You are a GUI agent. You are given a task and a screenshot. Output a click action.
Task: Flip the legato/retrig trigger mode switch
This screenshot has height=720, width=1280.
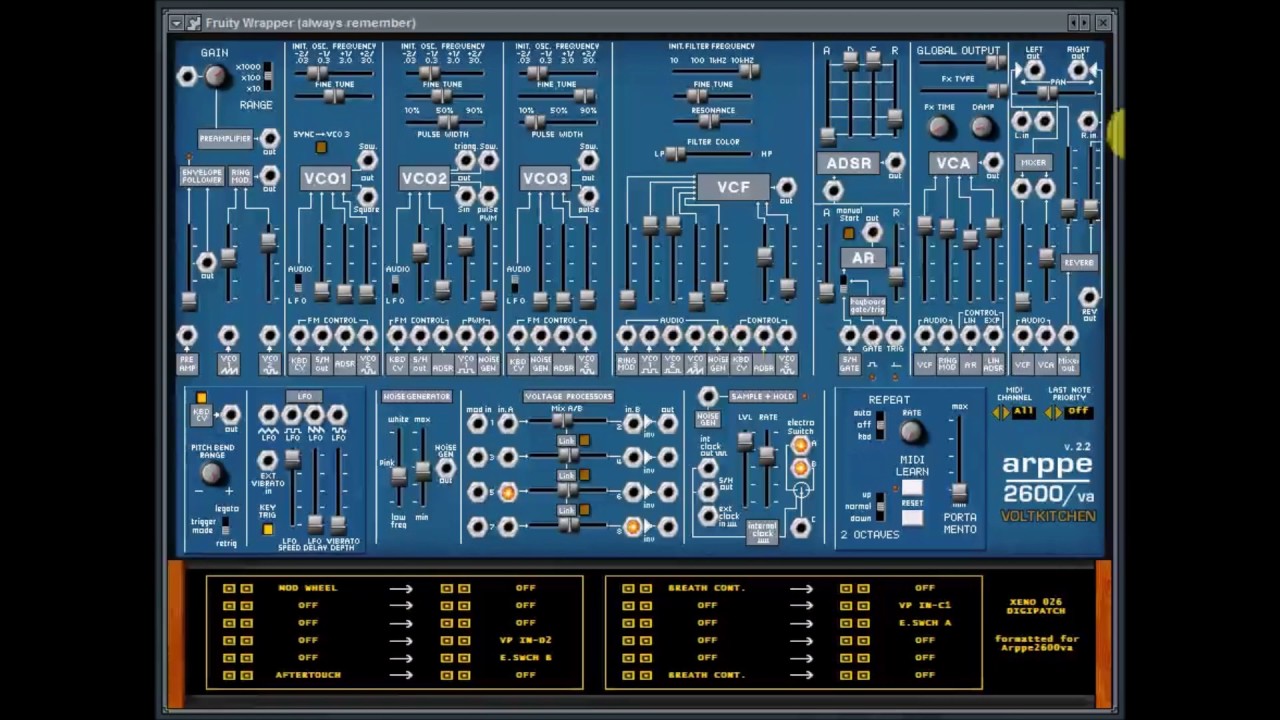tap(226, 524)
